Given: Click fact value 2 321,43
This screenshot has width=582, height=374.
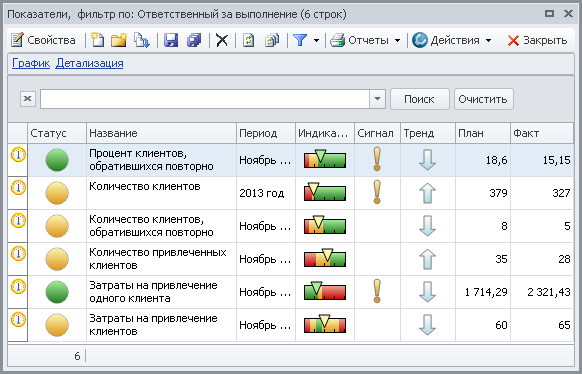Looking at the screenshot, I should point(549,292).
